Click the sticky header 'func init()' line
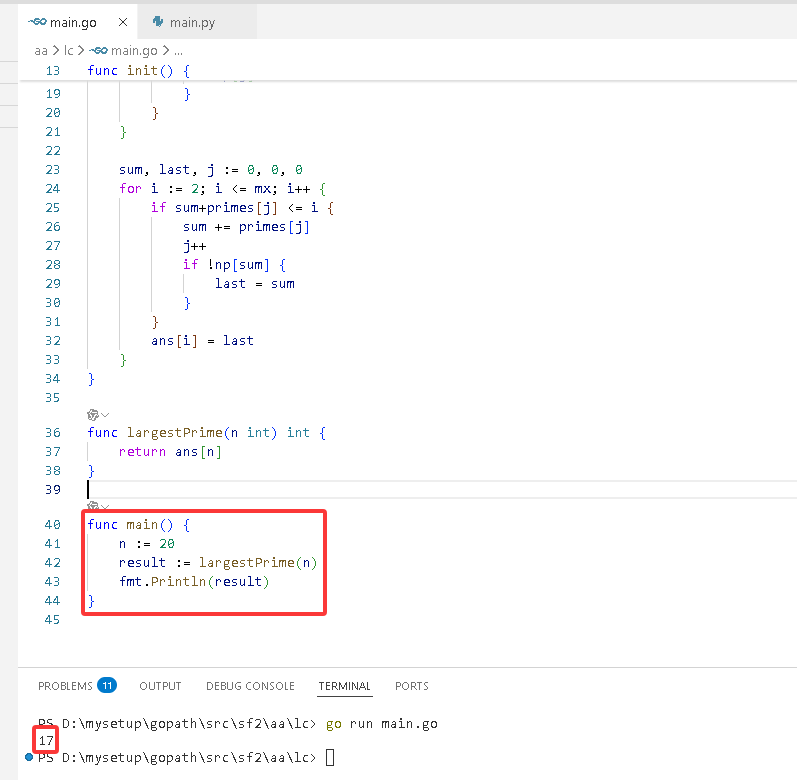 tap(139, 71)
